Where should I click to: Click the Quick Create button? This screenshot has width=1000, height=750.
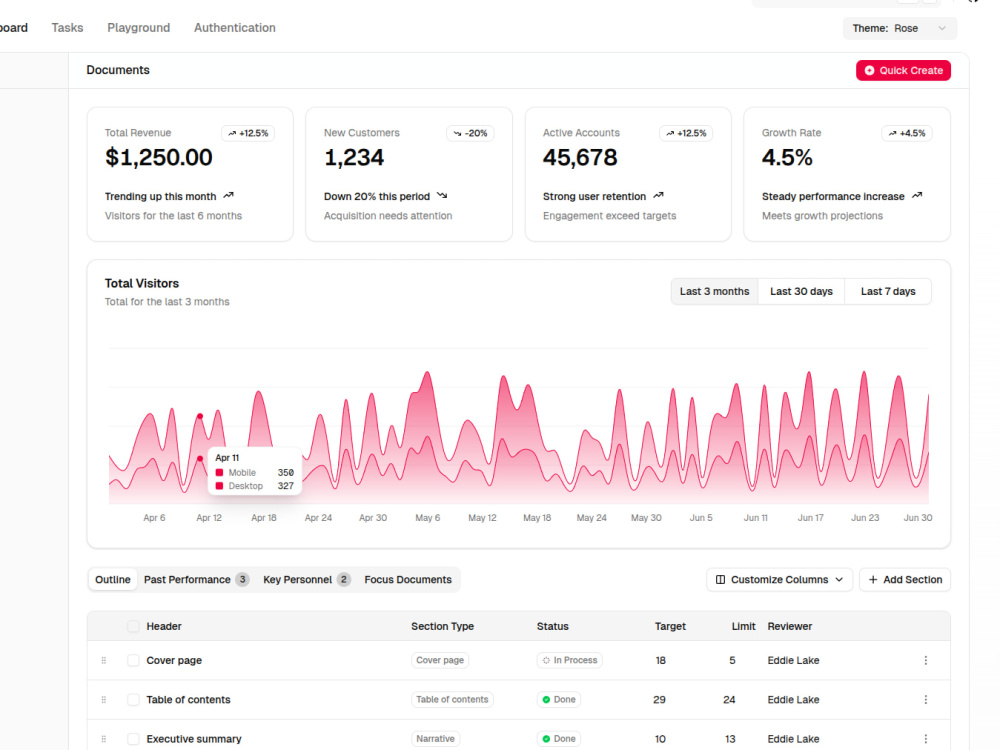(x=903, y=70)
